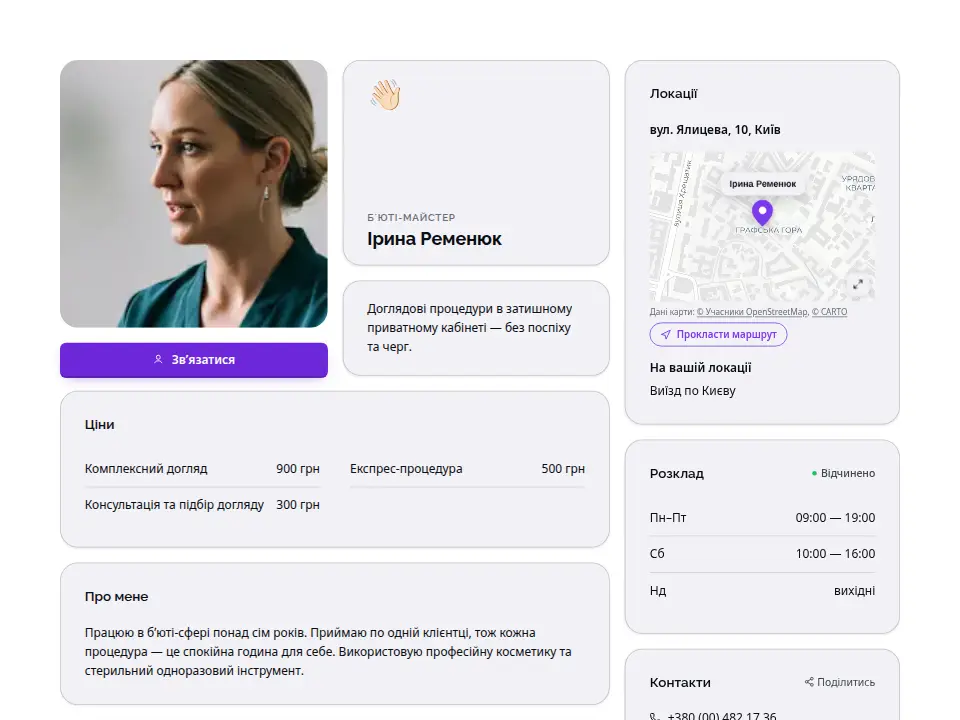The image size is (960, 720).
Task: Click the phone number +380 (00) 482 17 36
Action: (722, 716)
